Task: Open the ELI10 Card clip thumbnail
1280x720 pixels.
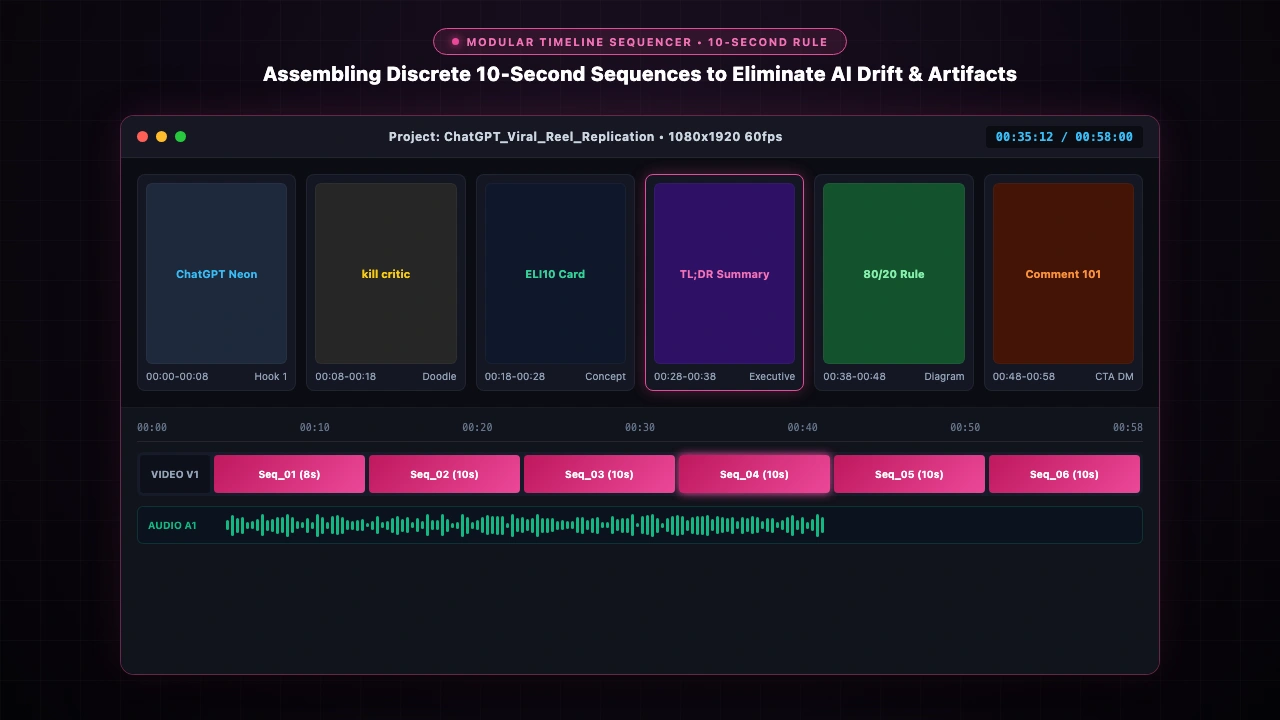Action: point(555,273)
